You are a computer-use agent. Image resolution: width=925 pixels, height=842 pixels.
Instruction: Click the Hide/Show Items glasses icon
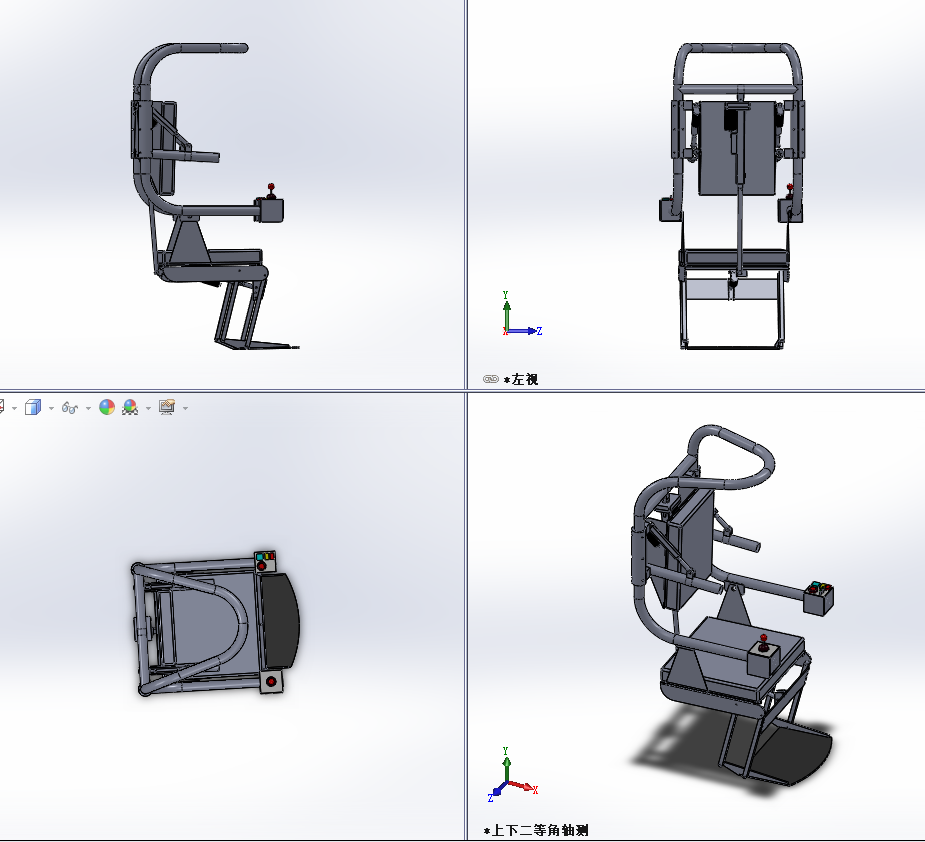click(70, 408)
